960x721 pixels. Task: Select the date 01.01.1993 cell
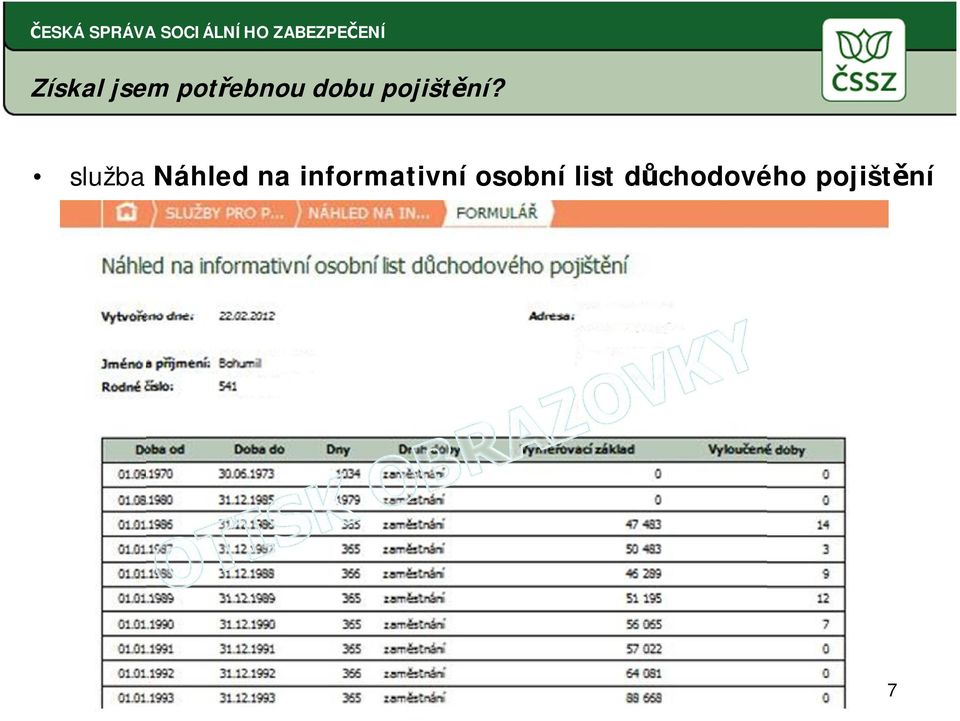(x=146, y=698)
